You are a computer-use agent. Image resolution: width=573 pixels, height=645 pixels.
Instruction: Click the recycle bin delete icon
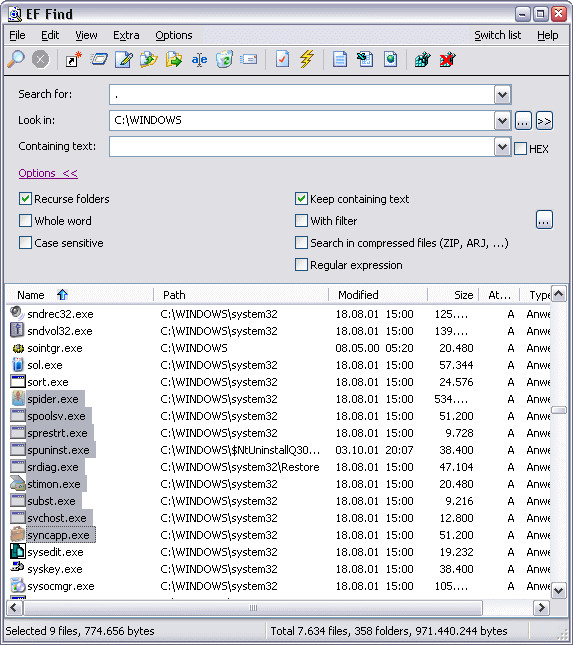point(224,60)
